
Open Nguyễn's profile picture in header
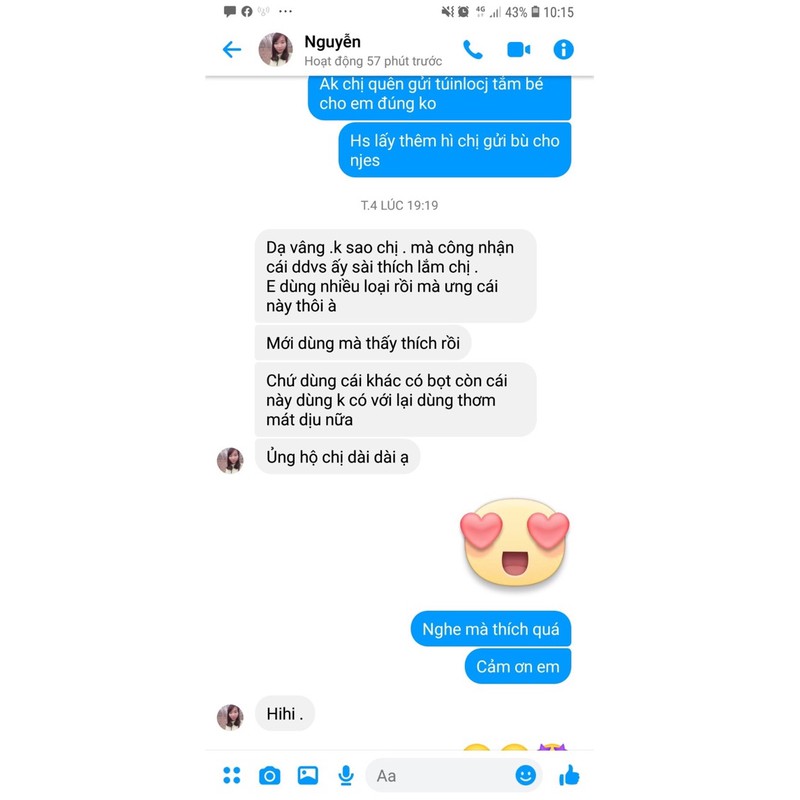click(276, 49)
